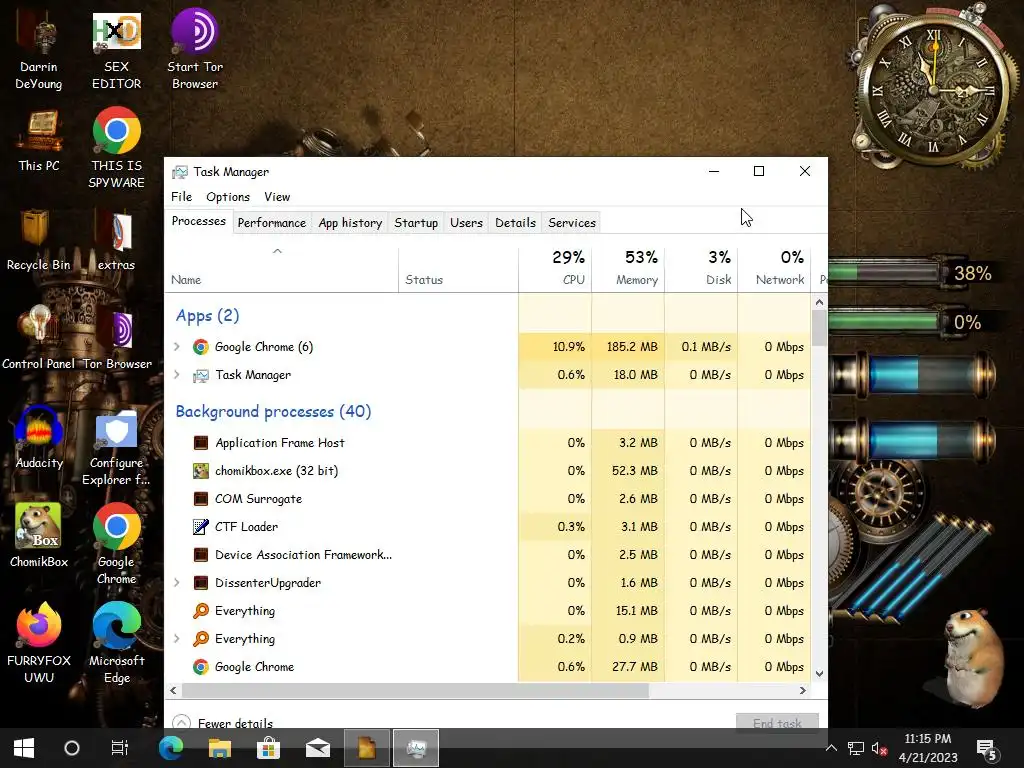Open File Explorer from the taskbar

point(220,748)
